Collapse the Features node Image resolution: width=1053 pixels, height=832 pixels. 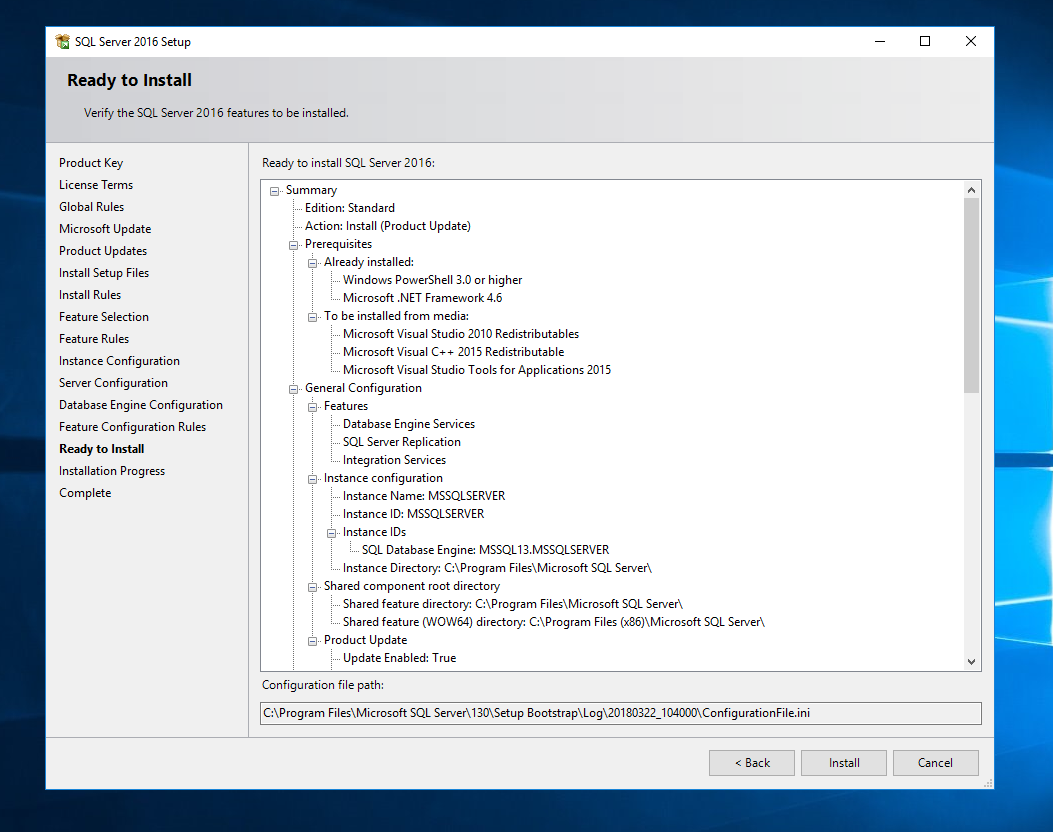(312, 405)
